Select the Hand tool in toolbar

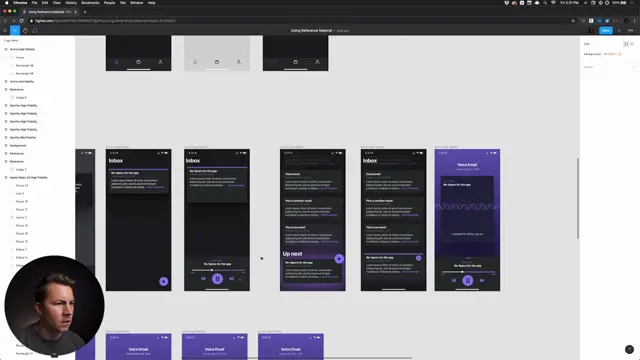click(x=25, y=31)
